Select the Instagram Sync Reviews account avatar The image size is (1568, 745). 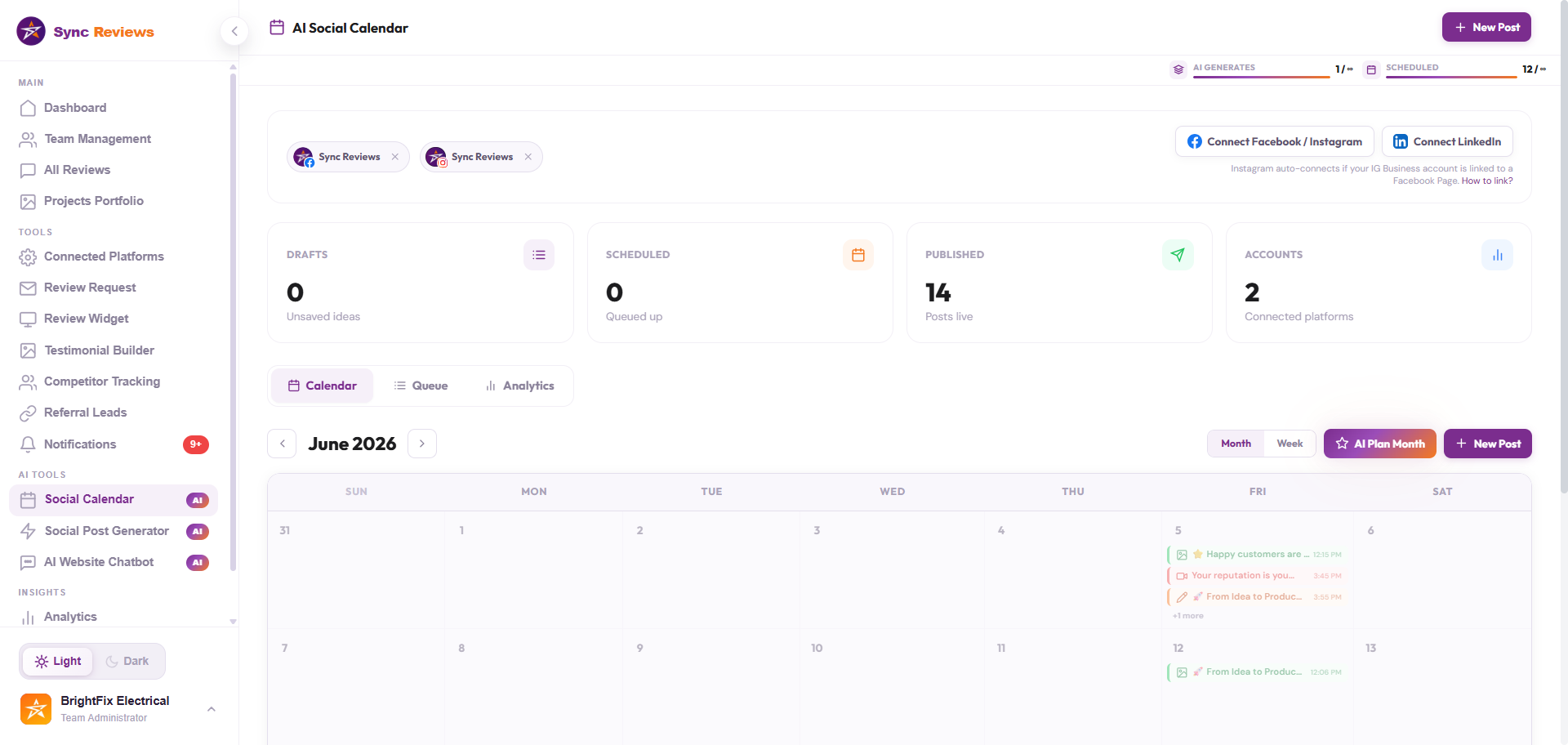437,157
